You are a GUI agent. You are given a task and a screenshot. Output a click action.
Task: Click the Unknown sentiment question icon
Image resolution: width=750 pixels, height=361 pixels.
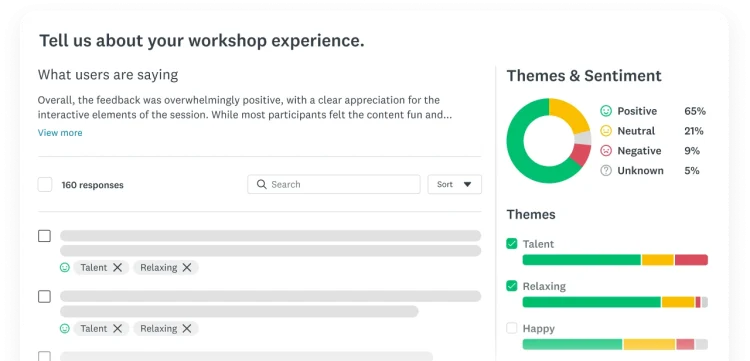(606, 171)
